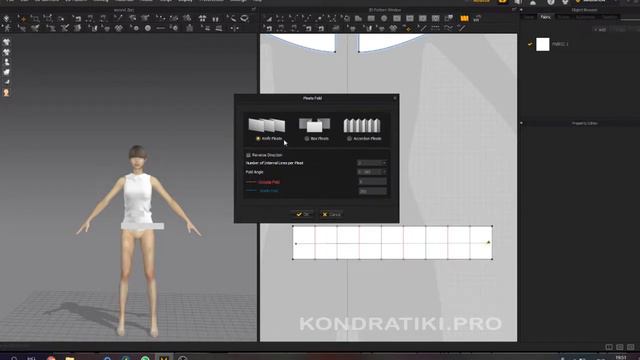The image size is (640, 360).
Task: Select the highlighted Pleats Fold tool in 2D toolbar
Action: (x=464, y=18)
